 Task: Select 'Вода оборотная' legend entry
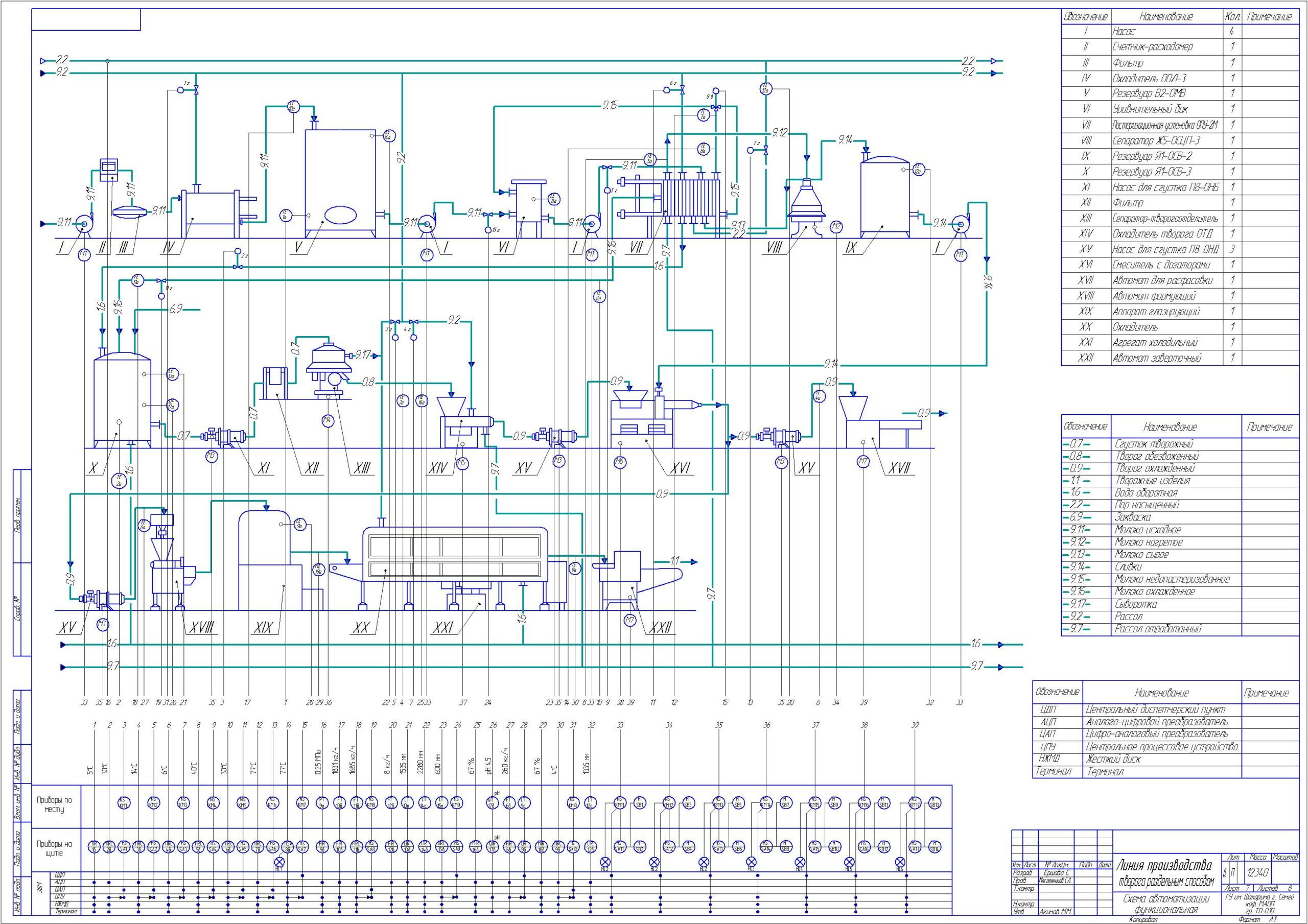pyautogui.click(x=1146, y=493)
